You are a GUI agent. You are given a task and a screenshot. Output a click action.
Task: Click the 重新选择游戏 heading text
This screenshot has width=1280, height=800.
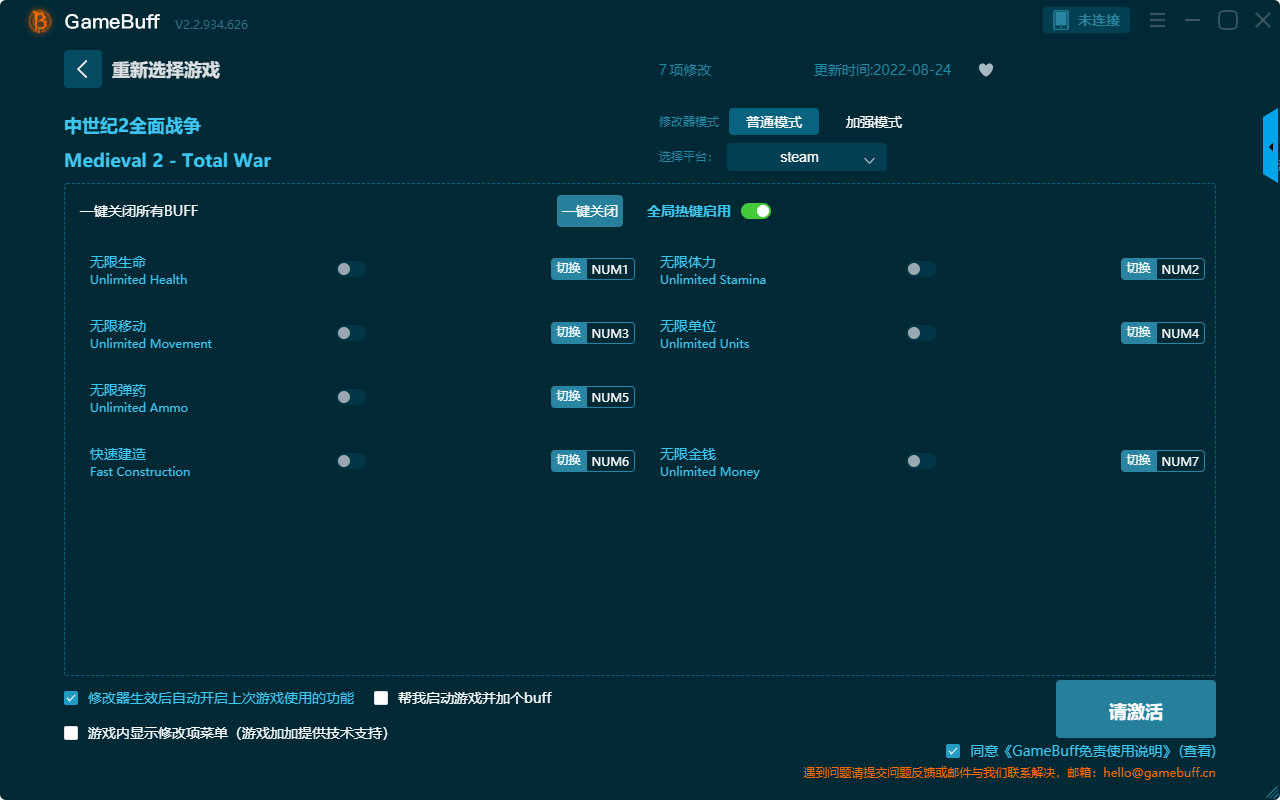tap(166, 70)
